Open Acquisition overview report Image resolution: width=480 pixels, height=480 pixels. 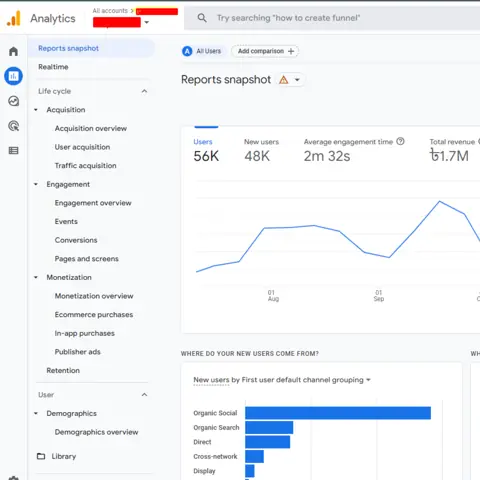[x=91, y=128]
